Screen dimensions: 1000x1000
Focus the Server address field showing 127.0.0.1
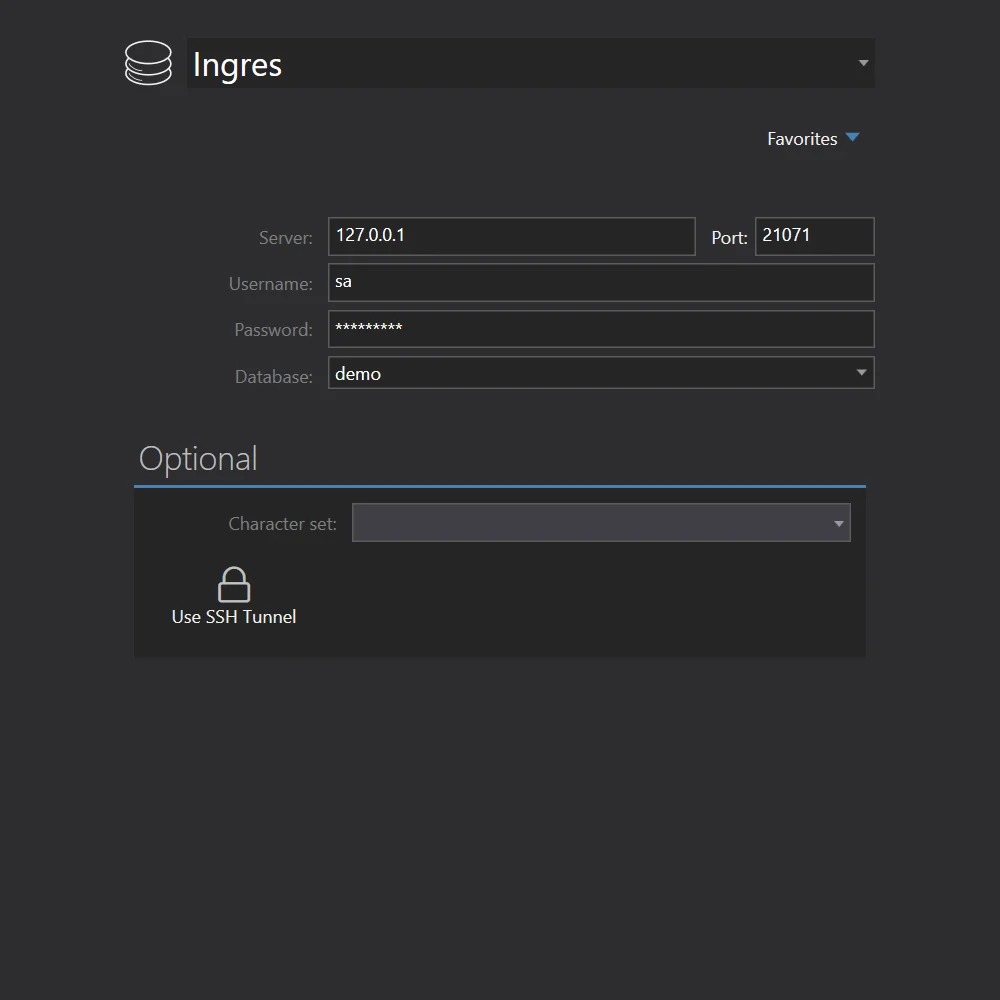click(x=511, y=236)
